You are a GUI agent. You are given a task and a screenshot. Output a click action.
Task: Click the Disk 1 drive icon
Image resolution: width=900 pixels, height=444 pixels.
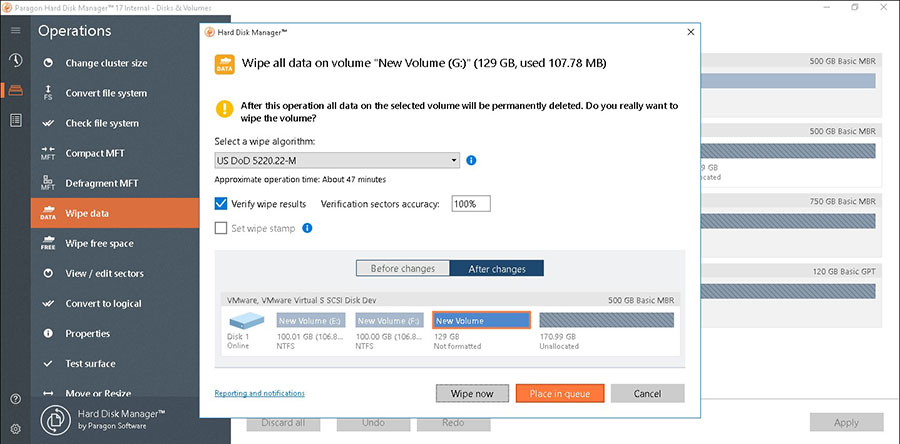pos(247,321)
